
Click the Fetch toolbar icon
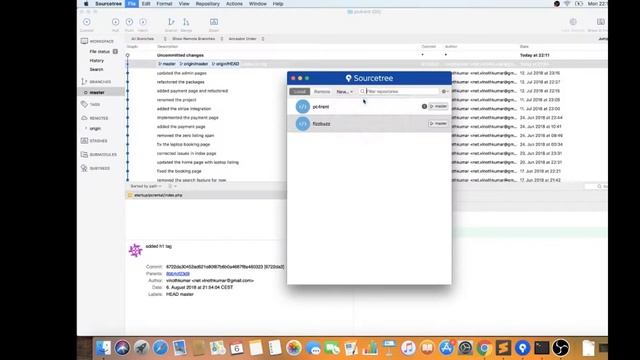[143, 22]
